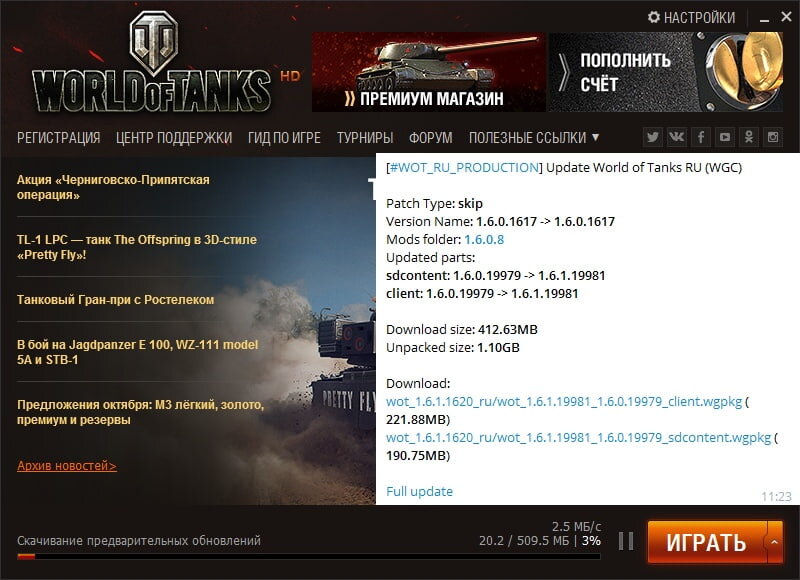Open the ПОПОЛНИТЬ СЧЁТ banner
Viewport: 800px width, 580px height.
click(x=666, y=72)
